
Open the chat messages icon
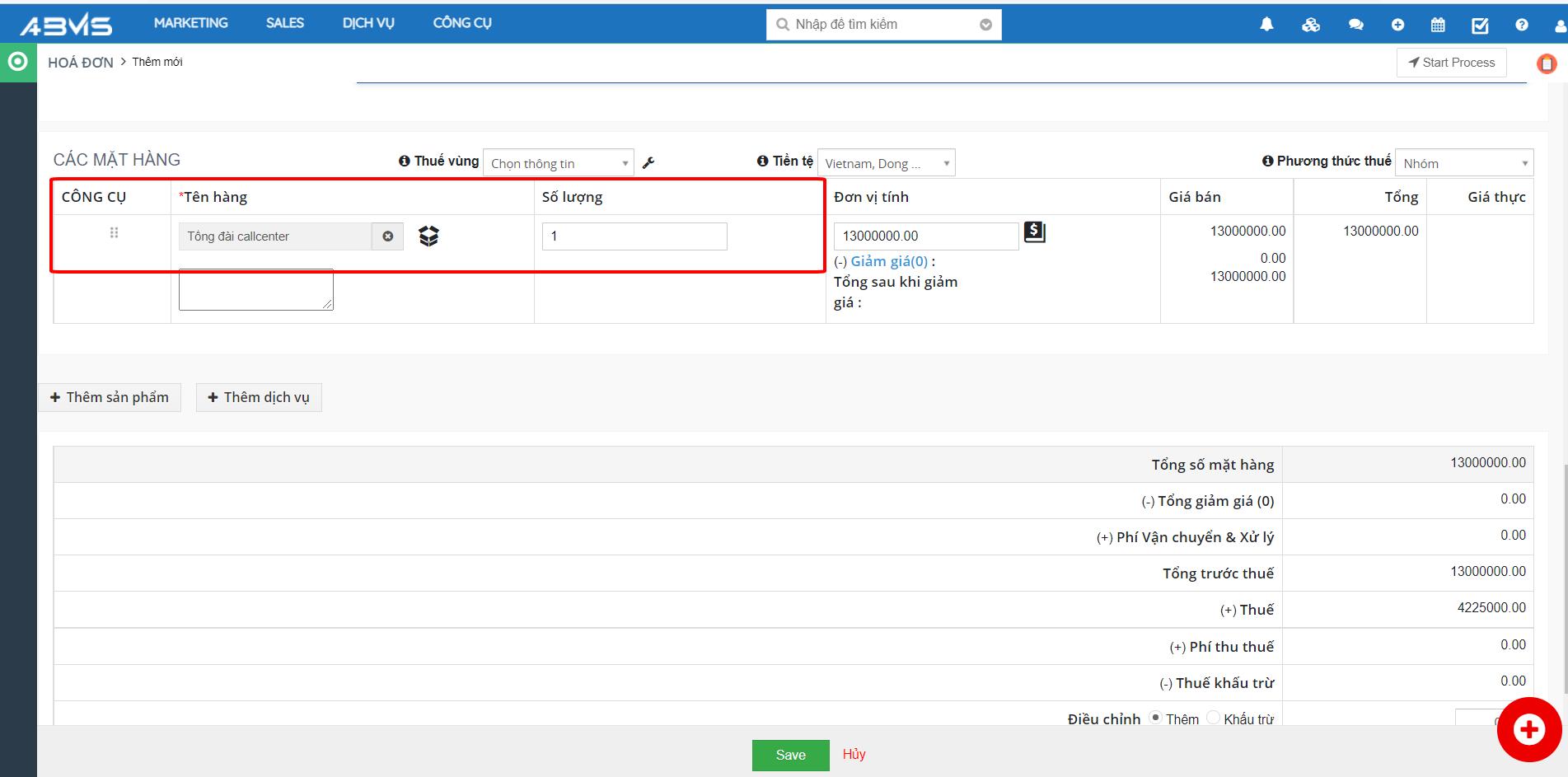pyautogui.click(x=1355, y=25)
